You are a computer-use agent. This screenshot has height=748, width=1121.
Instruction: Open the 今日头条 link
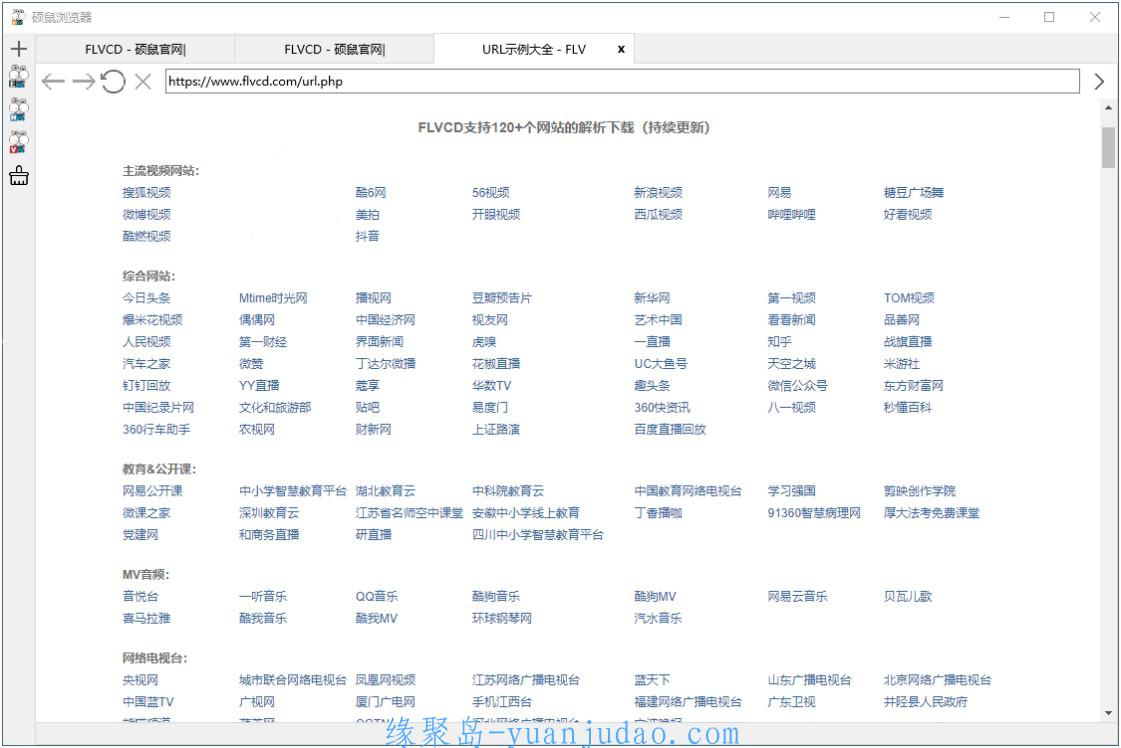[x=147, y=298]
